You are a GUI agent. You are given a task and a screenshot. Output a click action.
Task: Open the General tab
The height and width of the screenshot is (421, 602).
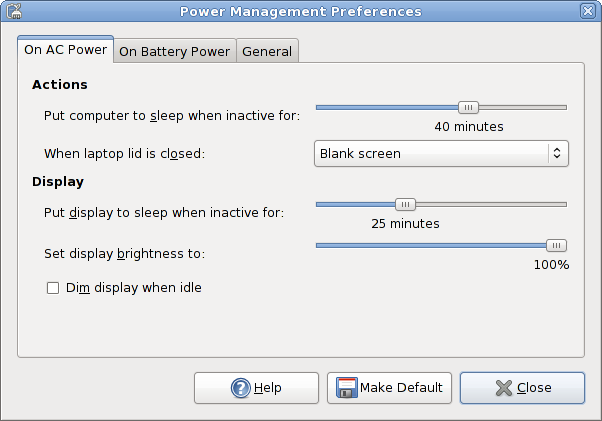click(x=267, y=51)
